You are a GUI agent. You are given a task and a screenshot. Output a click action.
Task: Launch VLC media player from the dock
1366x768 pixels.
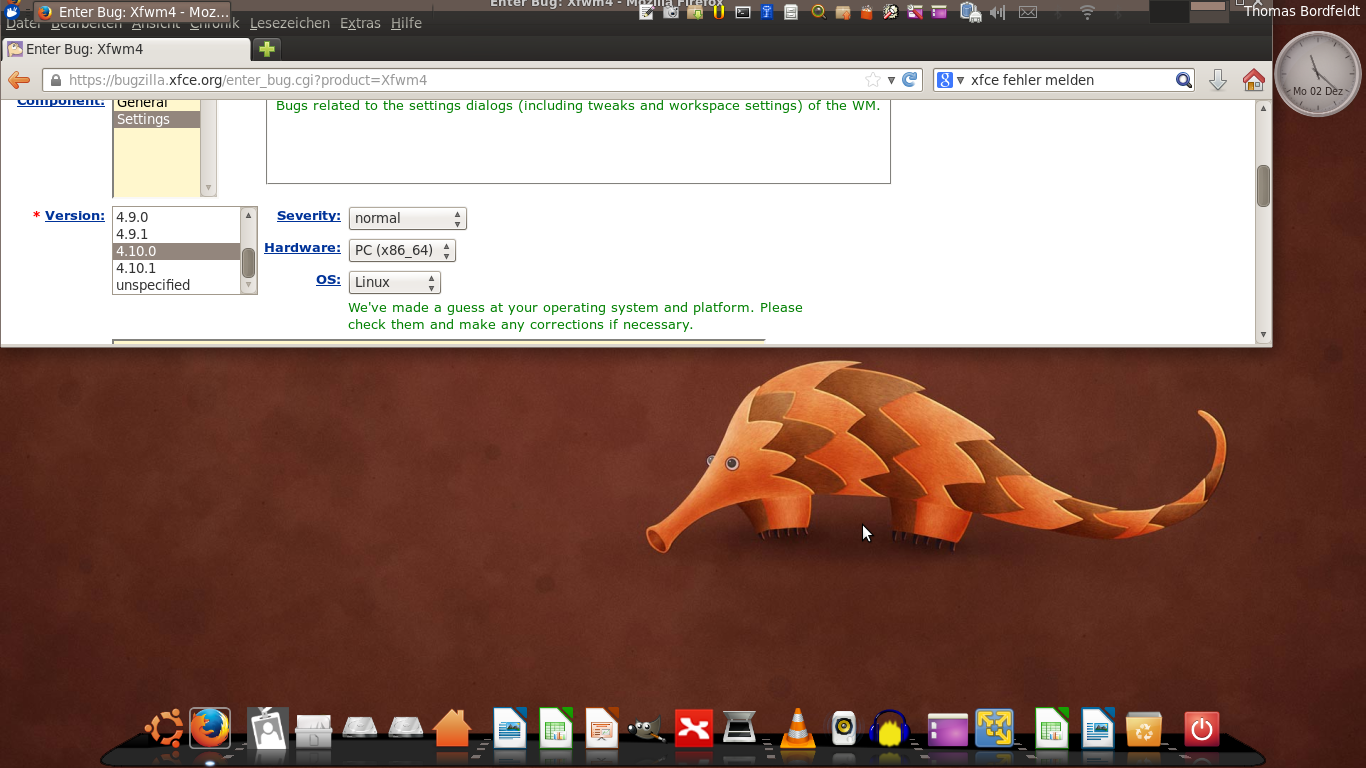(797, 729)
